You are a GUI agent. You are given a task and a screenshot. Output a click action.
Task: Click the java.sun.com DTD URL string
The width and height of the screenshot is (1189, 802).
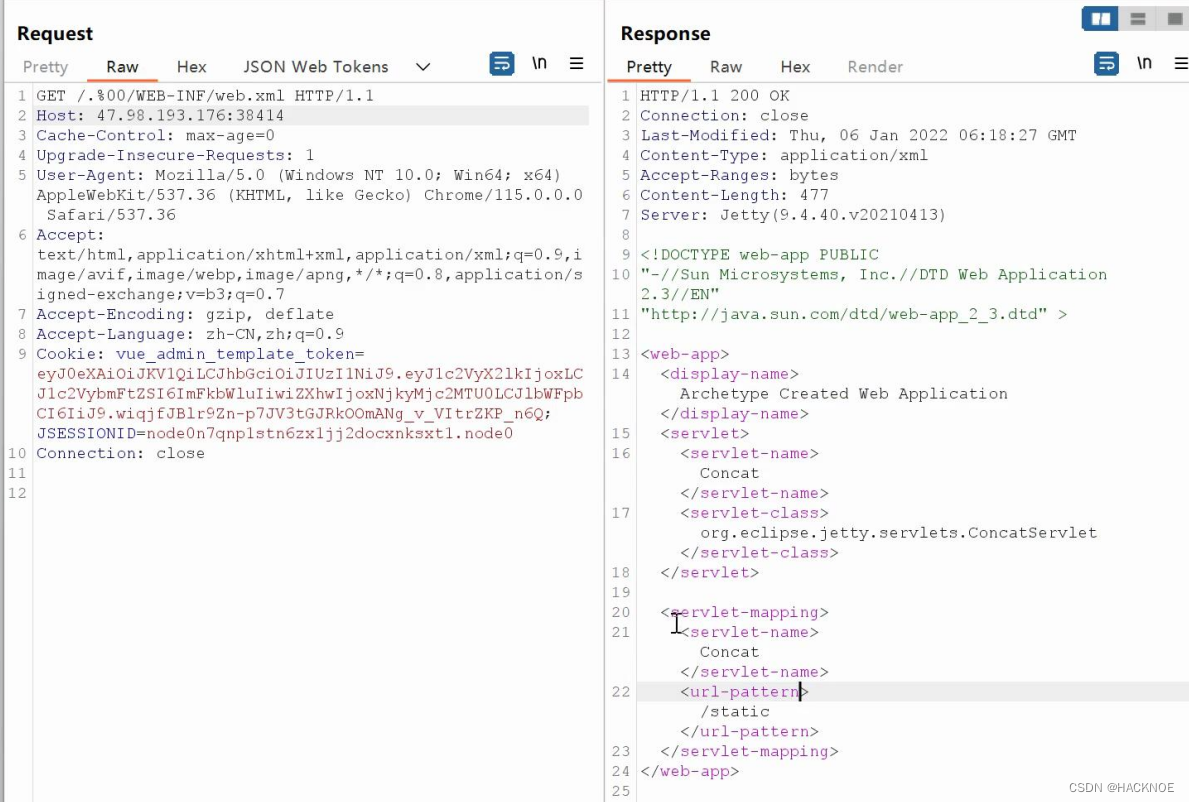coord(844,314)
